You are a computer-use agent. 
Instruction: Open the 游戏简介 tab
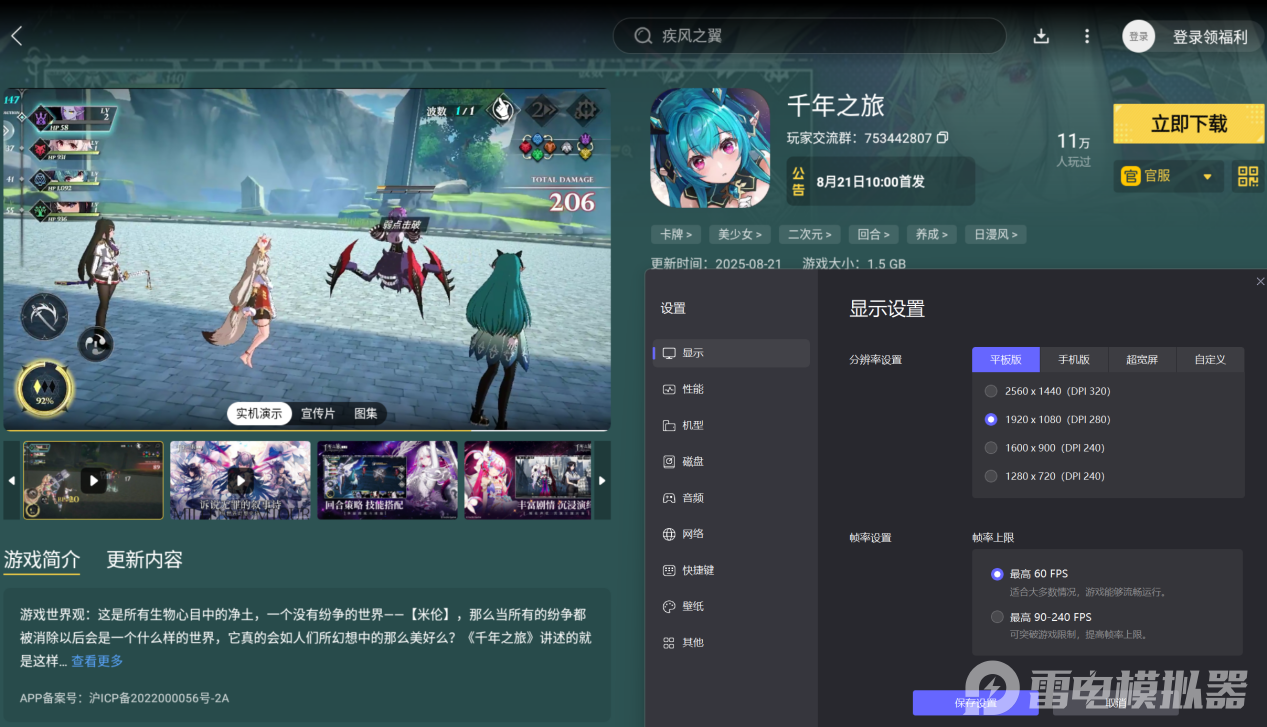(42, 559)
